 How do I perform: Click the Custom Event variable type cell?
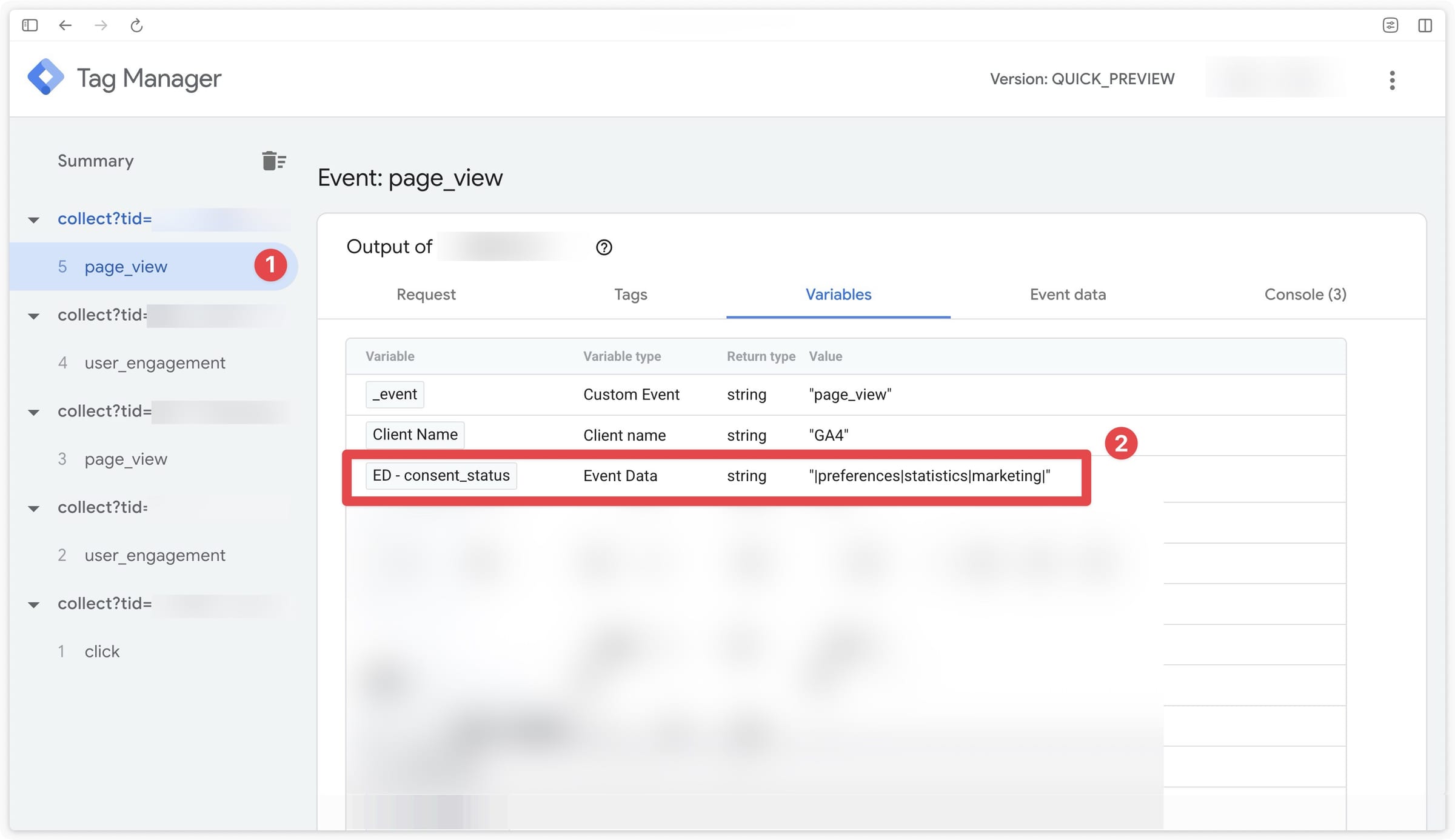click(x=631, y=395)
